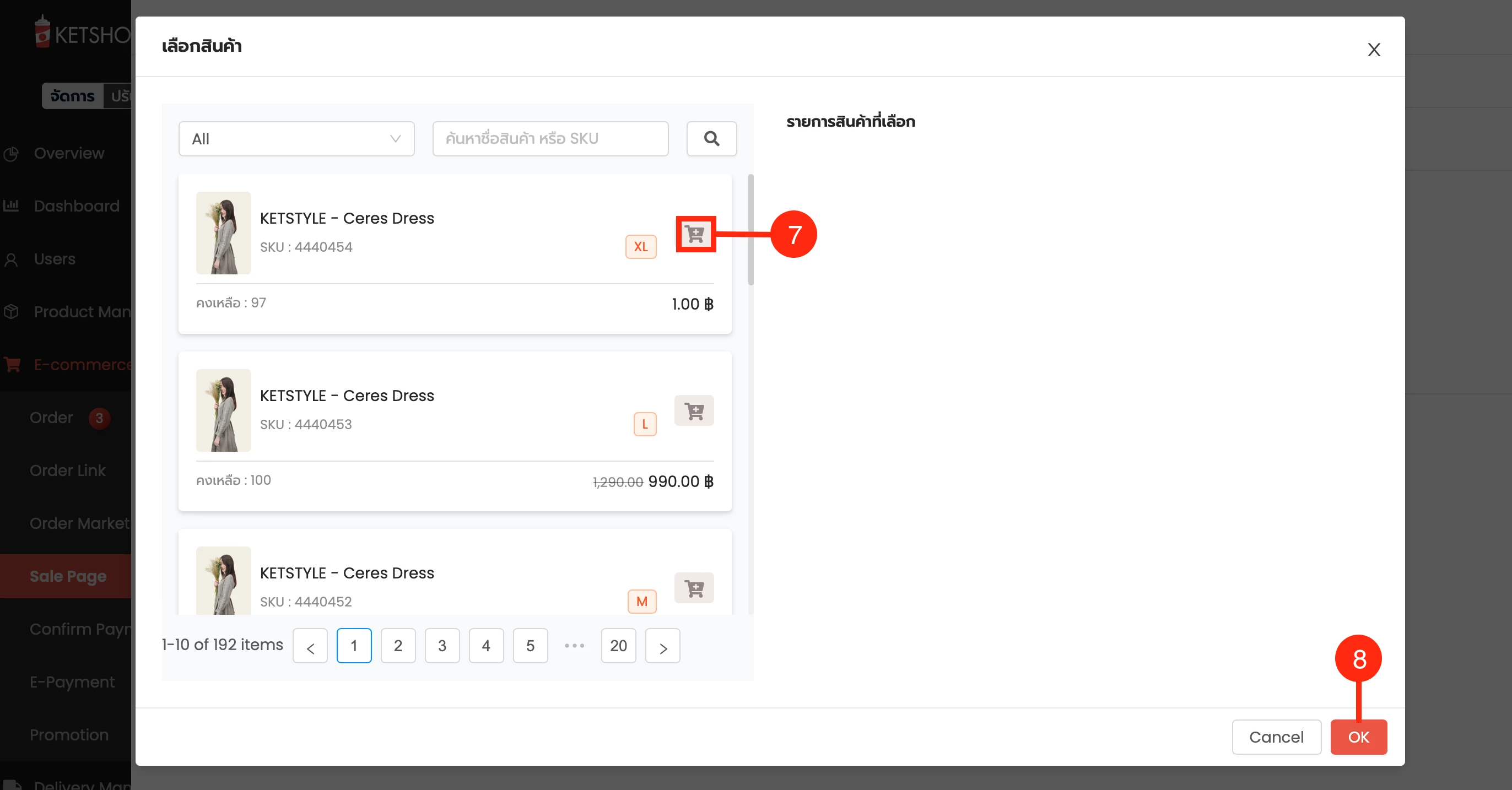Jump to pagination page 5

coord(530,646)
